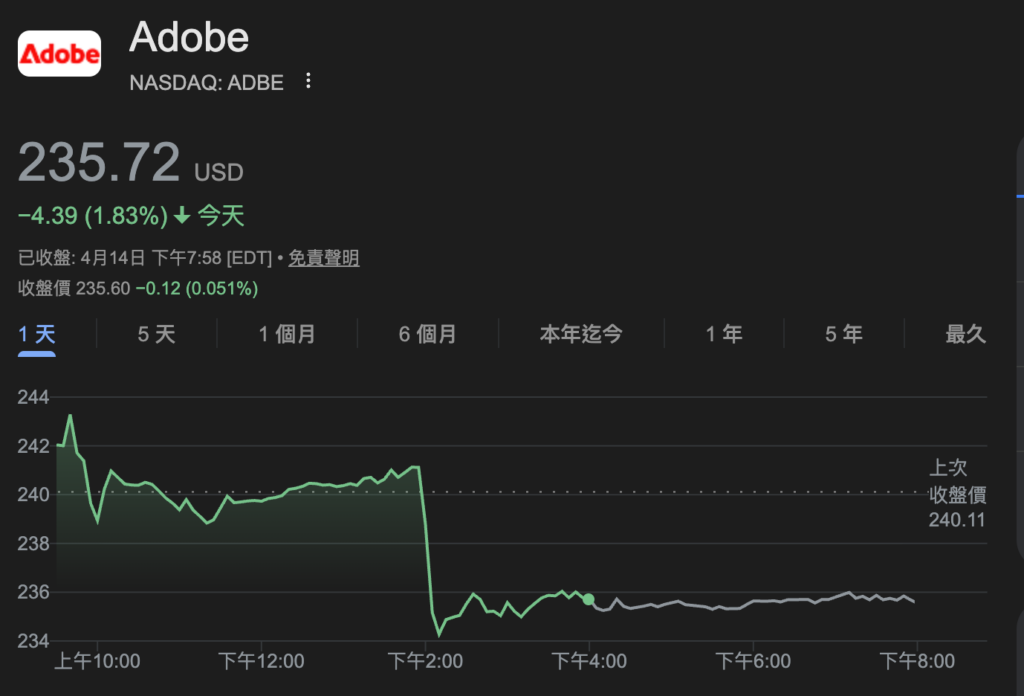This screenshot has height=696, width=1024.
Task: Open the three-dot options menu beside ADBE
Action: [308, 81]
